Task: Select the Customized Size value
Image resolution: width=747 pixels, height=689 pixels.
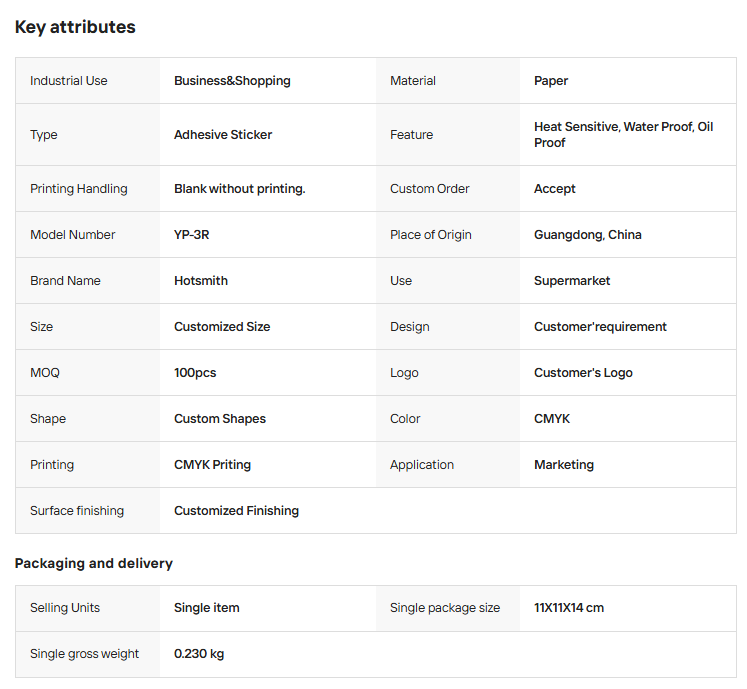Action: tap(222, 327)
